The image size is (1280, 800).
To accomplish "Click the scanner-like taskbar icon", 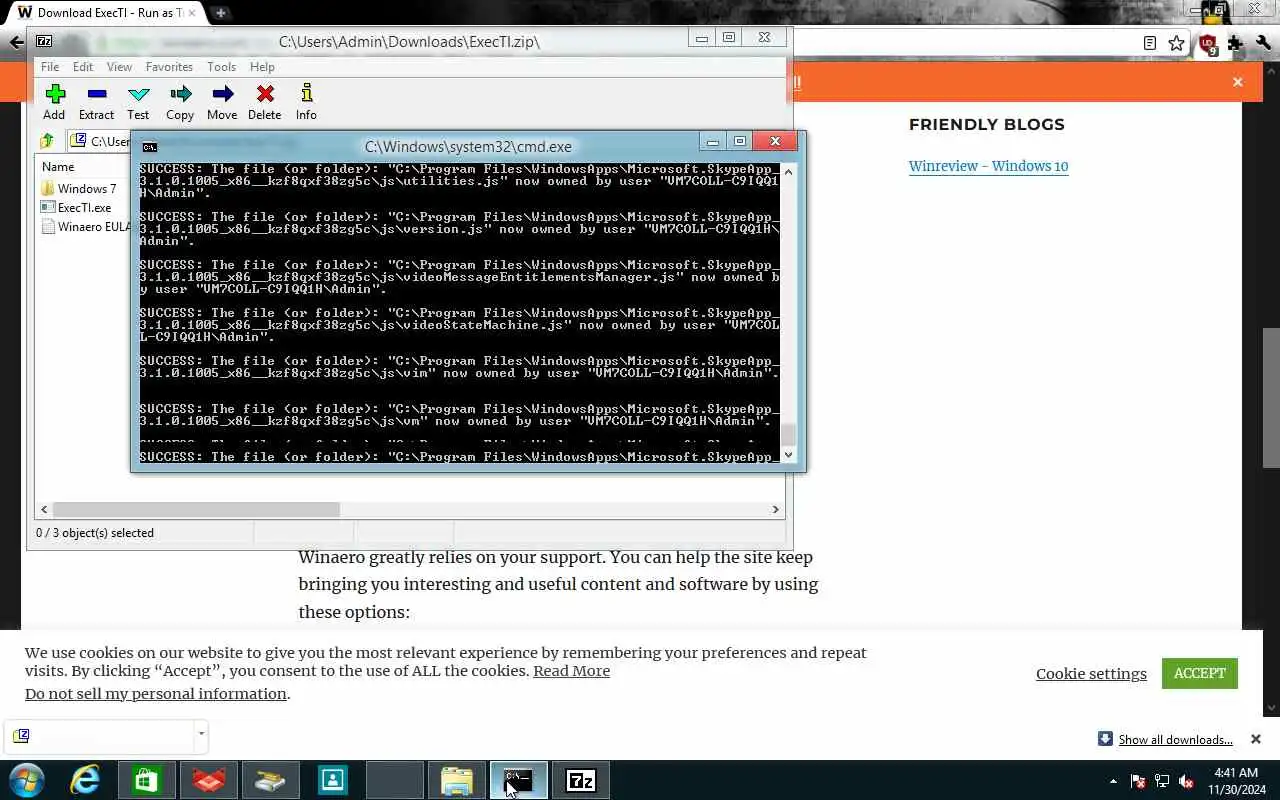I will [x=271, y=780].
